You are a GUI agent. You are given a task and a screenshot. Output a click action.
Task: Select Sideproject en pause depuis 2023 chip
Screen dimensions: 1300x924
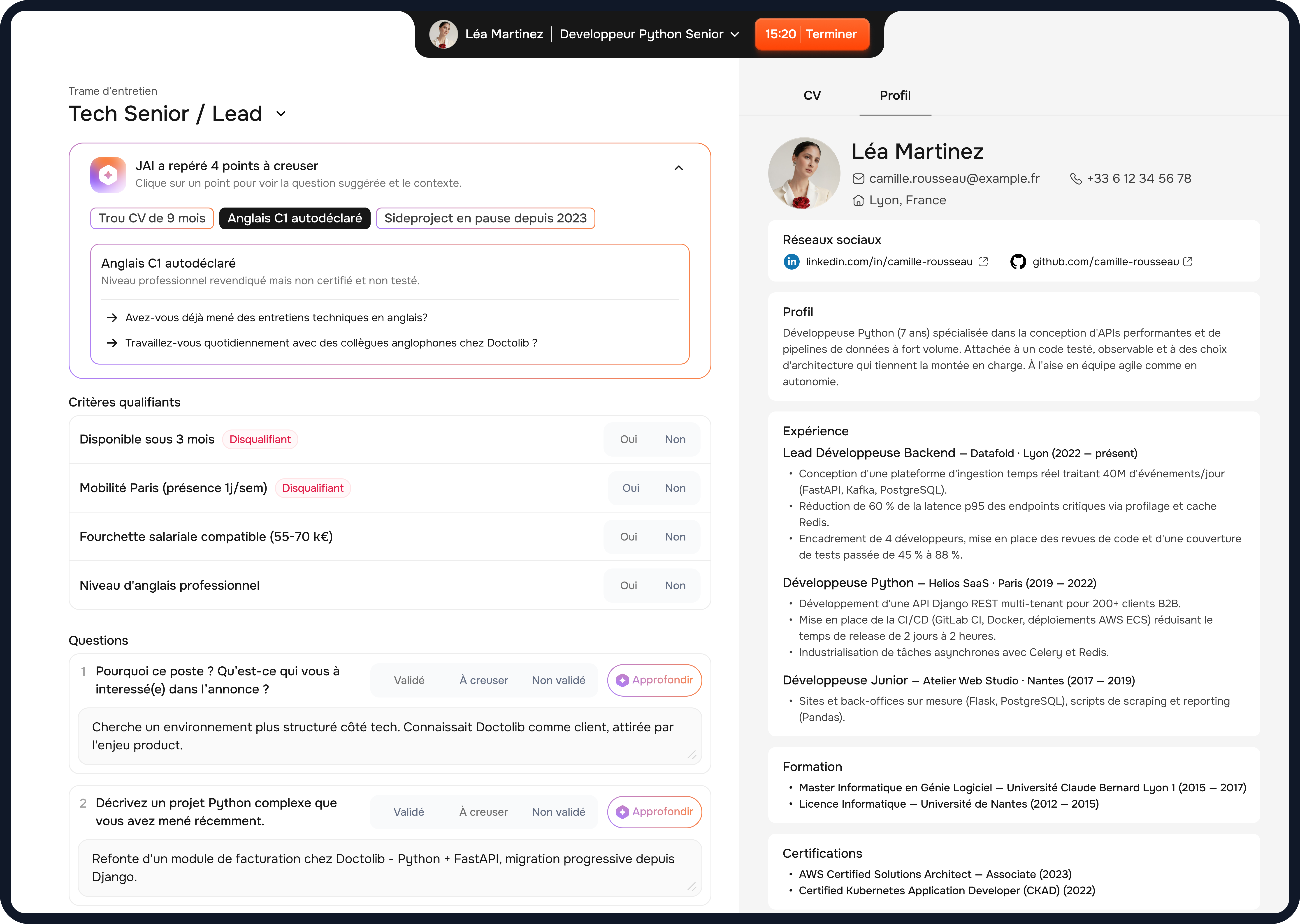485,219
